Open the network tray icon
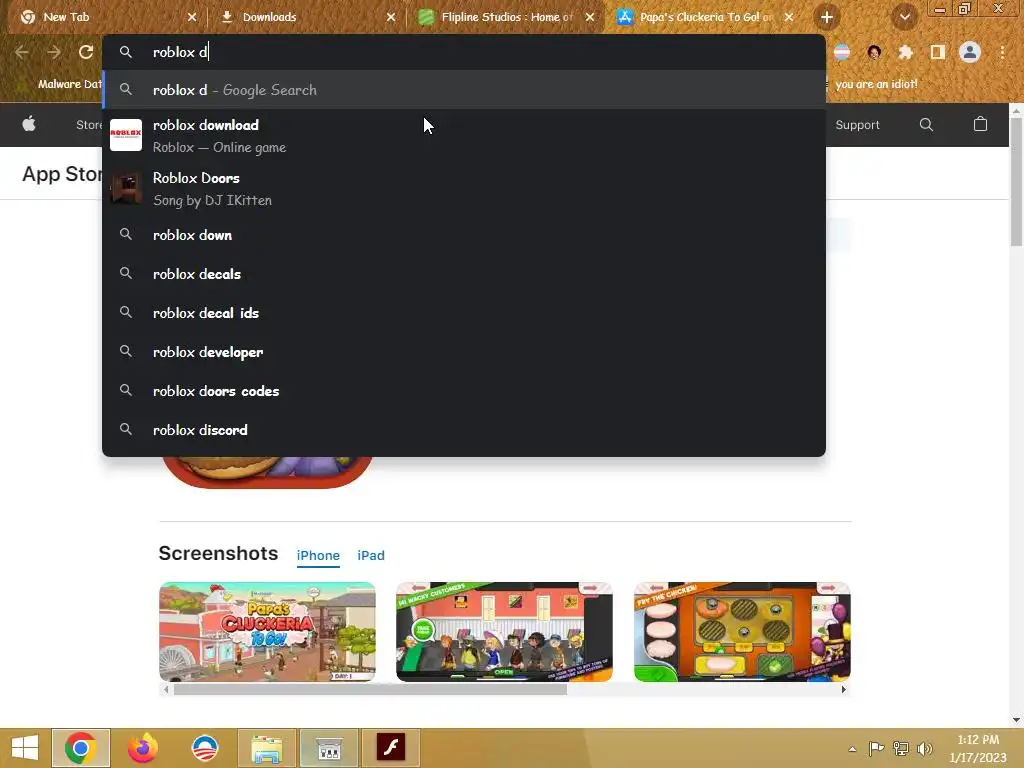 (901, 748)
